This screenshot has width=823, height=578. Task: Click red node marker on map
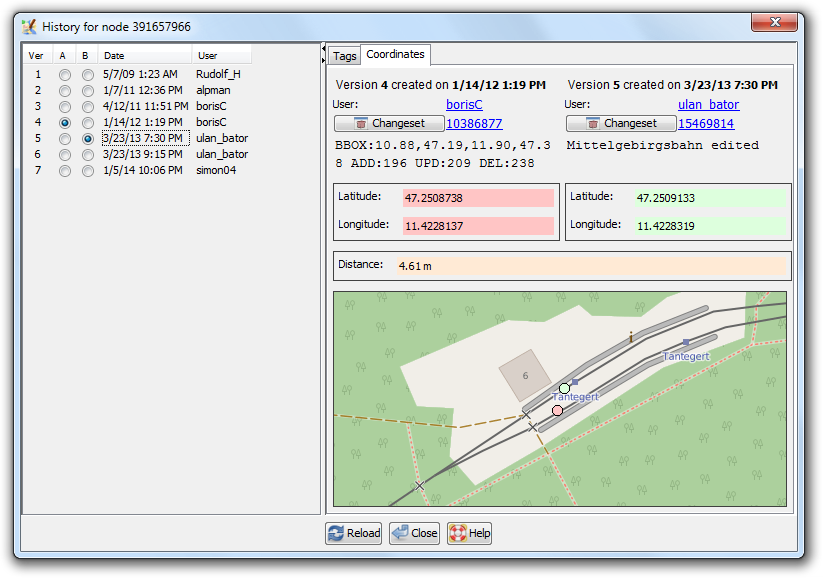(557, 411)
